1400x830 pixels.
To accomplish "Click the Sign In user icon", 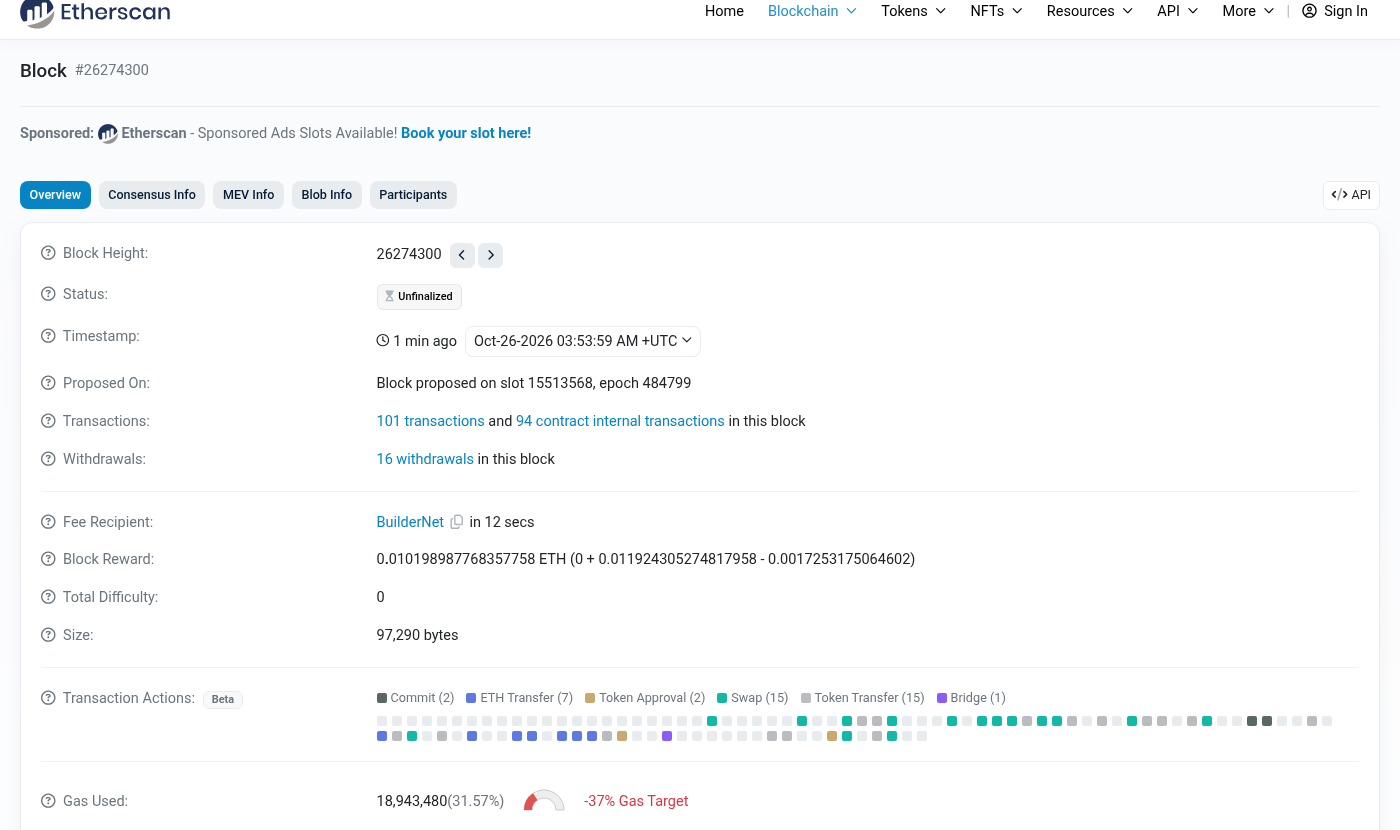I will coord(1309,11).
